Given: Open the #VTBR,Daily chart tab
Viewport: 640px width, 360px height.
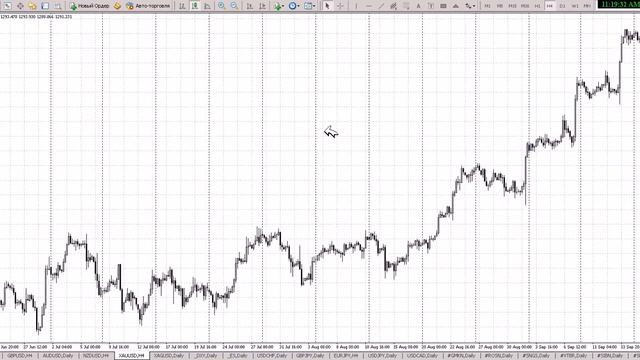Looking at the screenshot, I should [x=573, y=356].
